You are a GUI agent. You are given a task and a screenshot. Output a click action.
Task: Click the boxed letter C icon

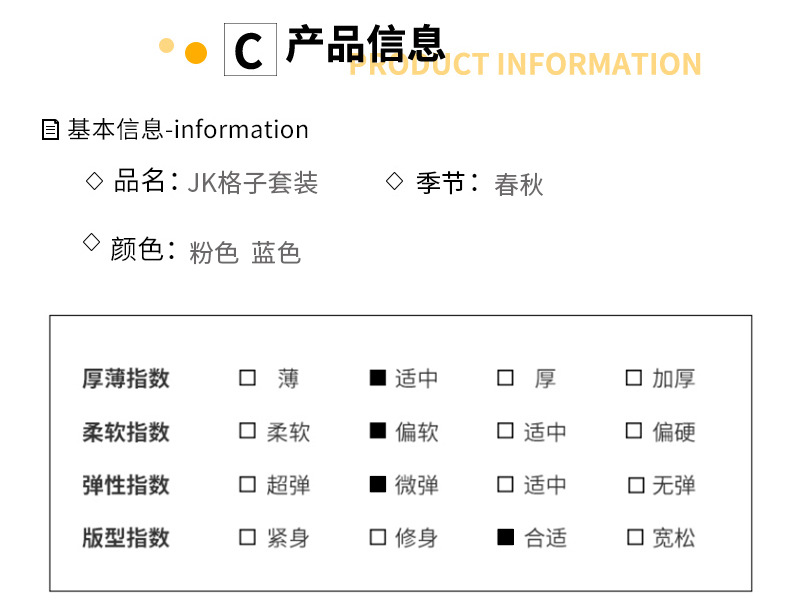(x=249, y=49)
